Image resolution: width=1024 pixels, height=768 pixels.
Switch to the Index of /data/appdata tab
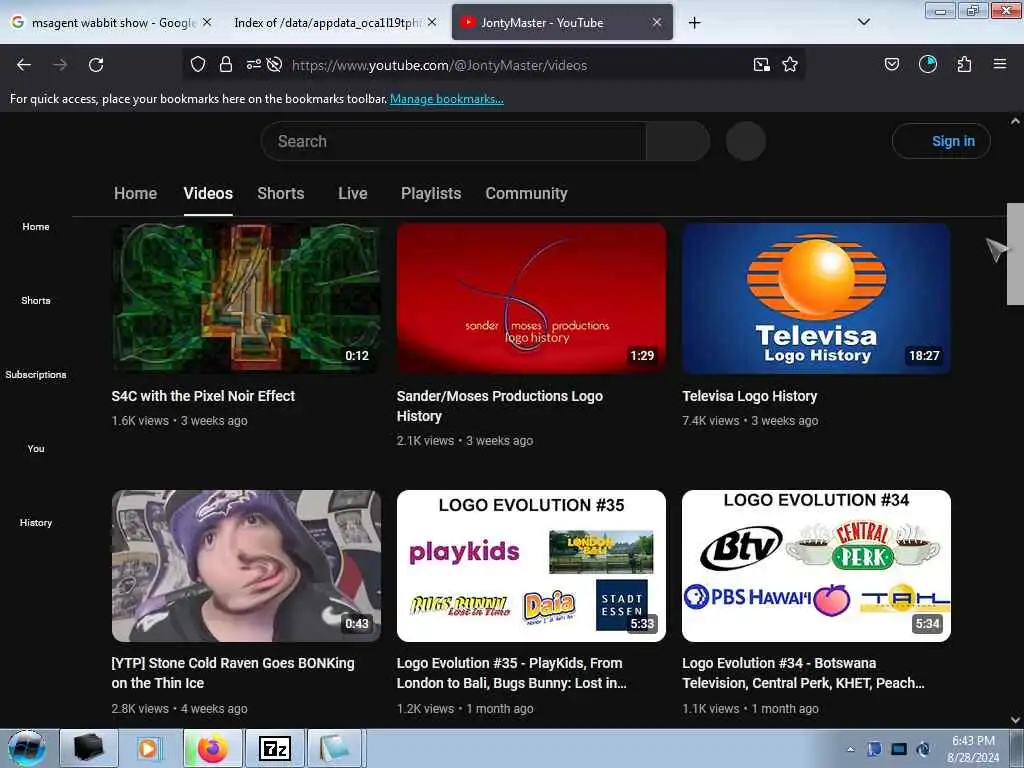pyautogui.click(x=327, y=23)
